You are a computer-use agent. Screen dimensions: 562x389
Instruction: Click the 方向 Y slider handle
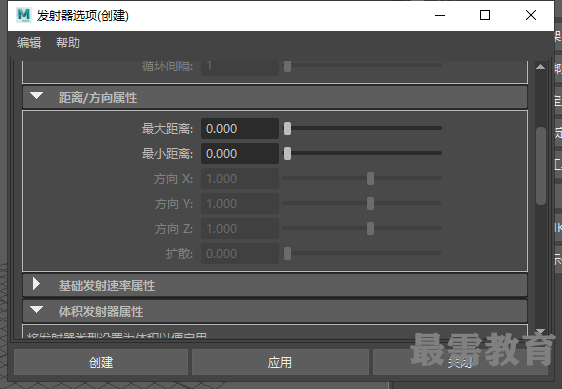[371, 203]
